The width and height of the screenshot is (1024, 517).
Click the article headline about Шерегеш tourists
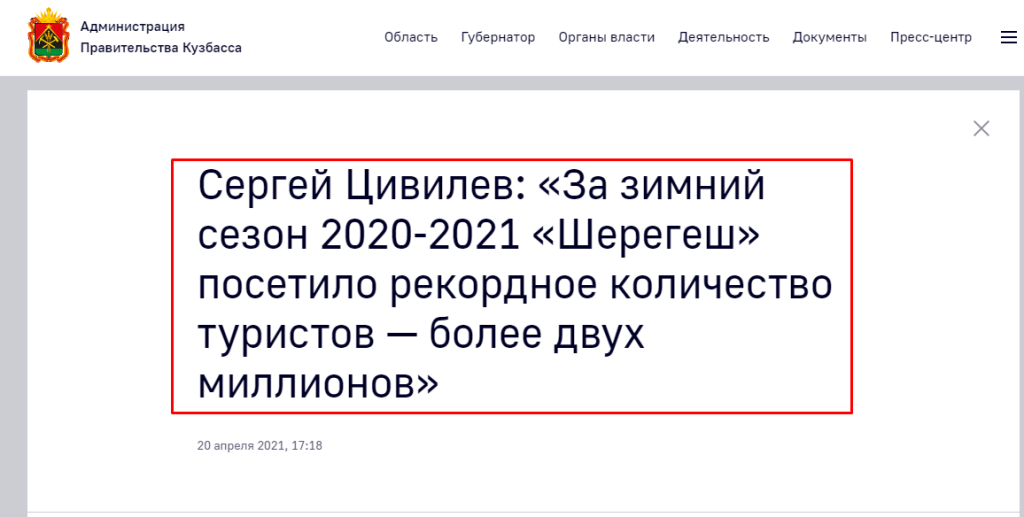coord(515,285)
